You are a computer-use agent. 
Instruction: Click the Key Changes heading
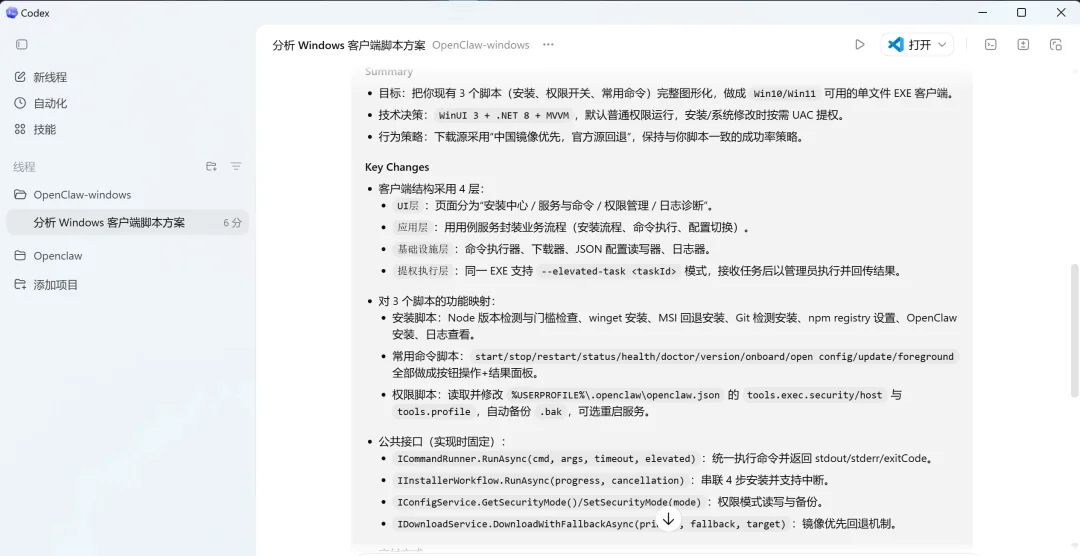(397, 167)
